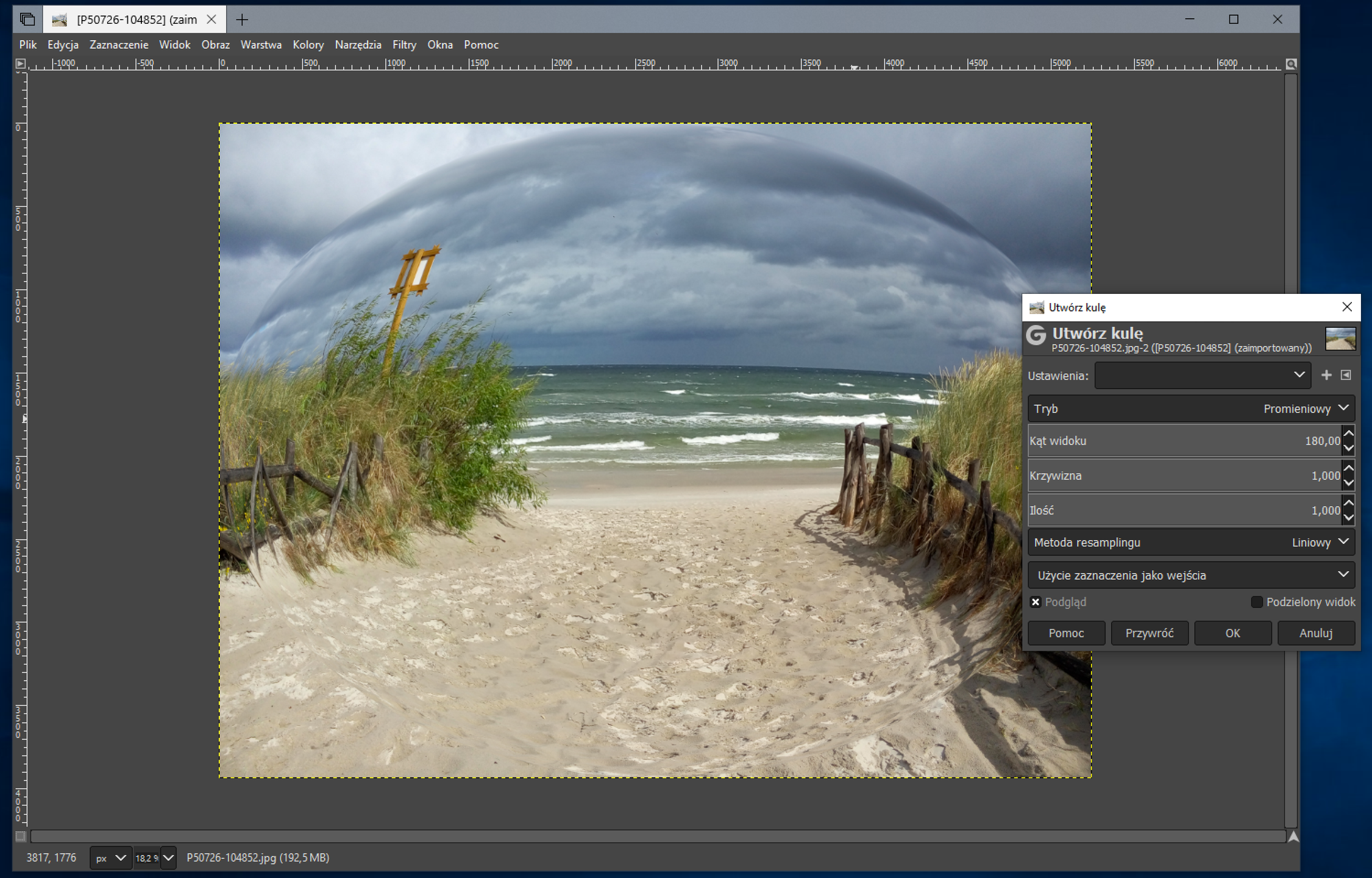Screen dimensions: 1372x878
Task: Toggle the quick mask button at bottom-left
Action: point(20,836)
